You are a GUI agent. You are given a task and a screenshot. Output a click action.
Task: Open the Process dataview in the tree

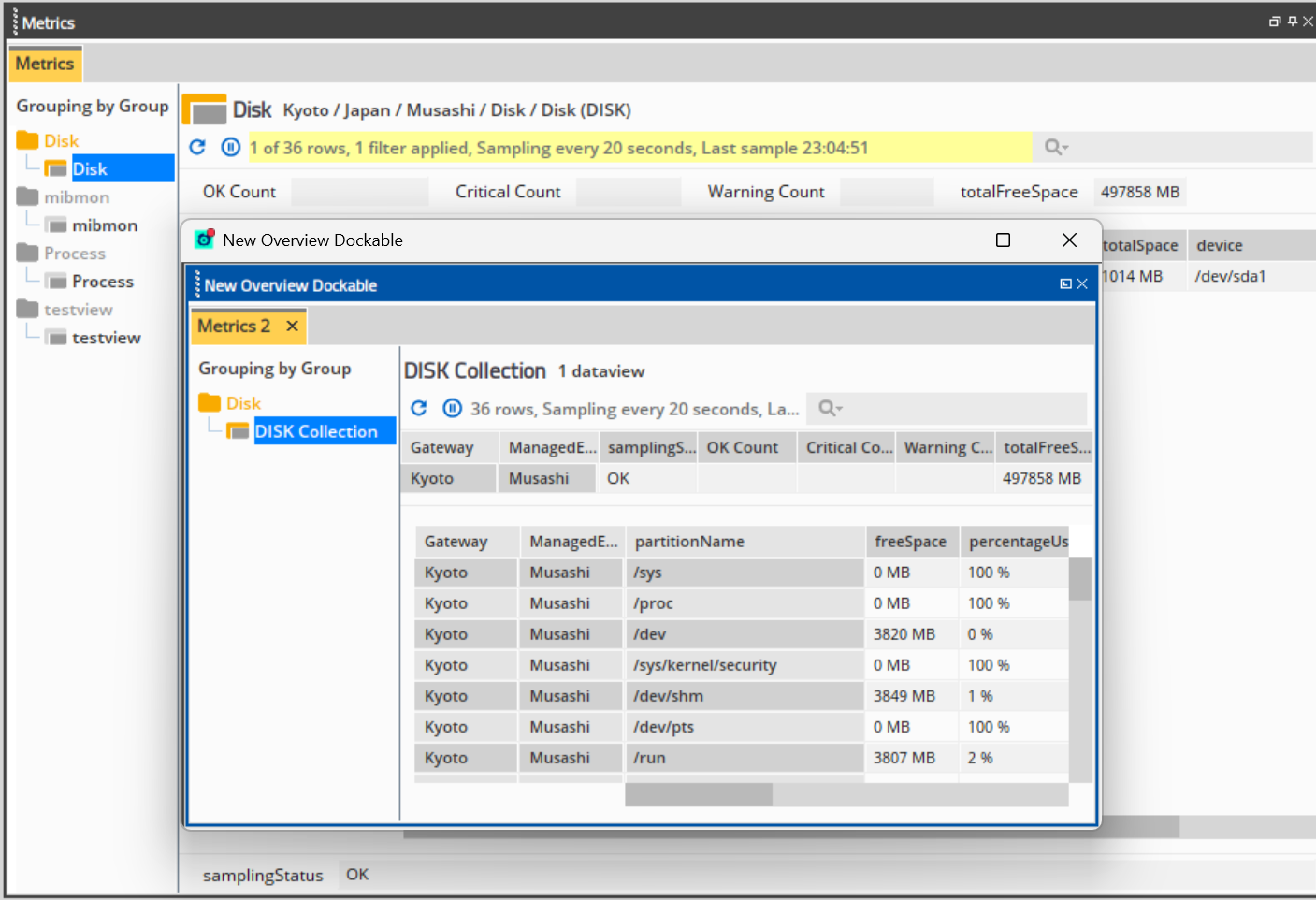click(x=102, y=282)
